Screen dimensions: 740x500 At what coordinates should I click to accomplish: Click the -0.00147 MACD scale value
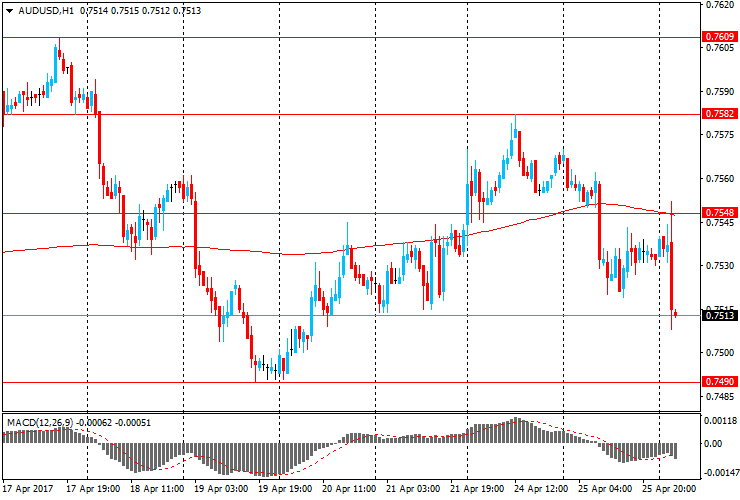(x=720, y=473)
